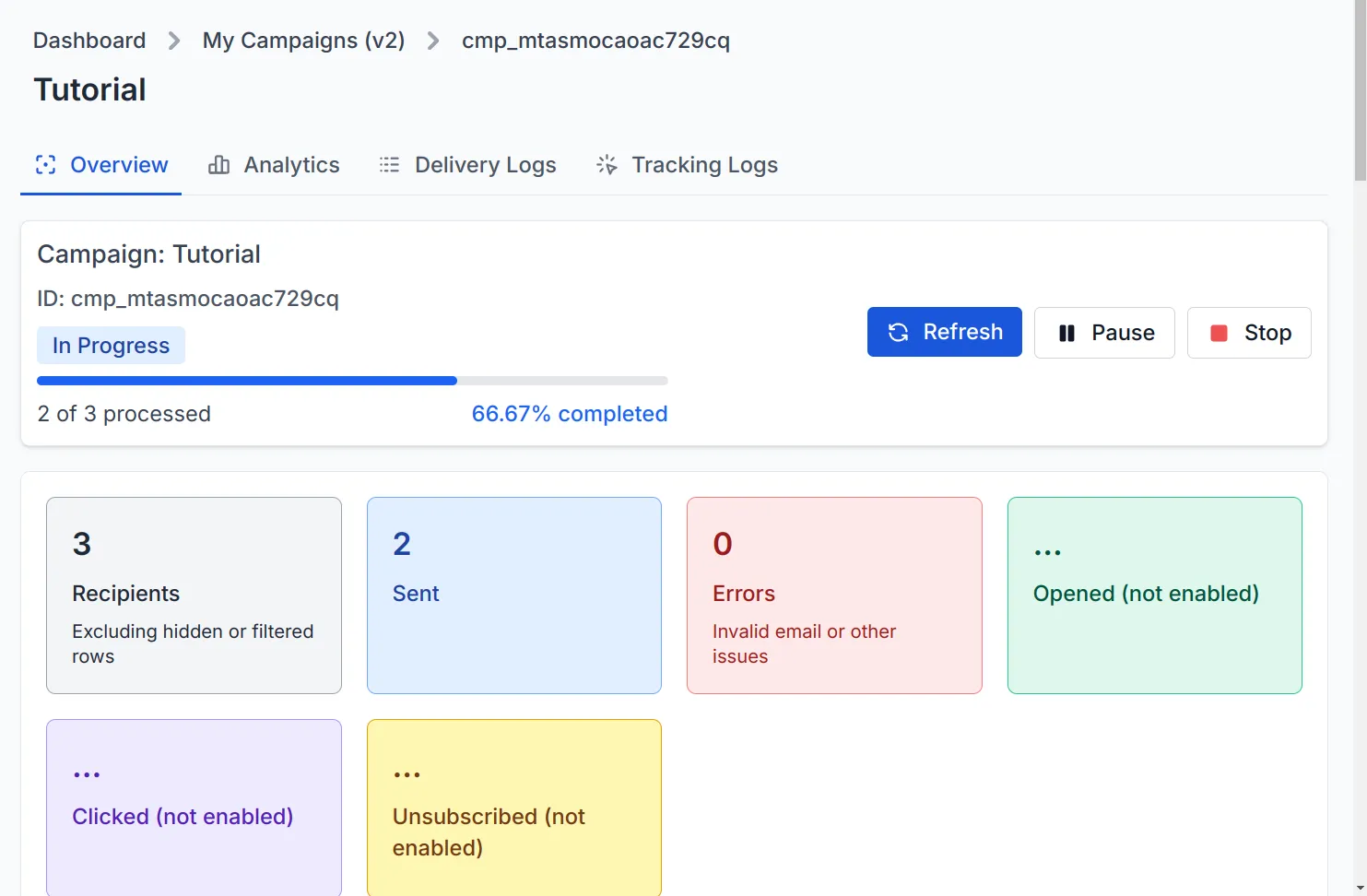The image size is (1367, 896).
Task: Click the Delivery Logs list icon
Action: pos(389,165)
